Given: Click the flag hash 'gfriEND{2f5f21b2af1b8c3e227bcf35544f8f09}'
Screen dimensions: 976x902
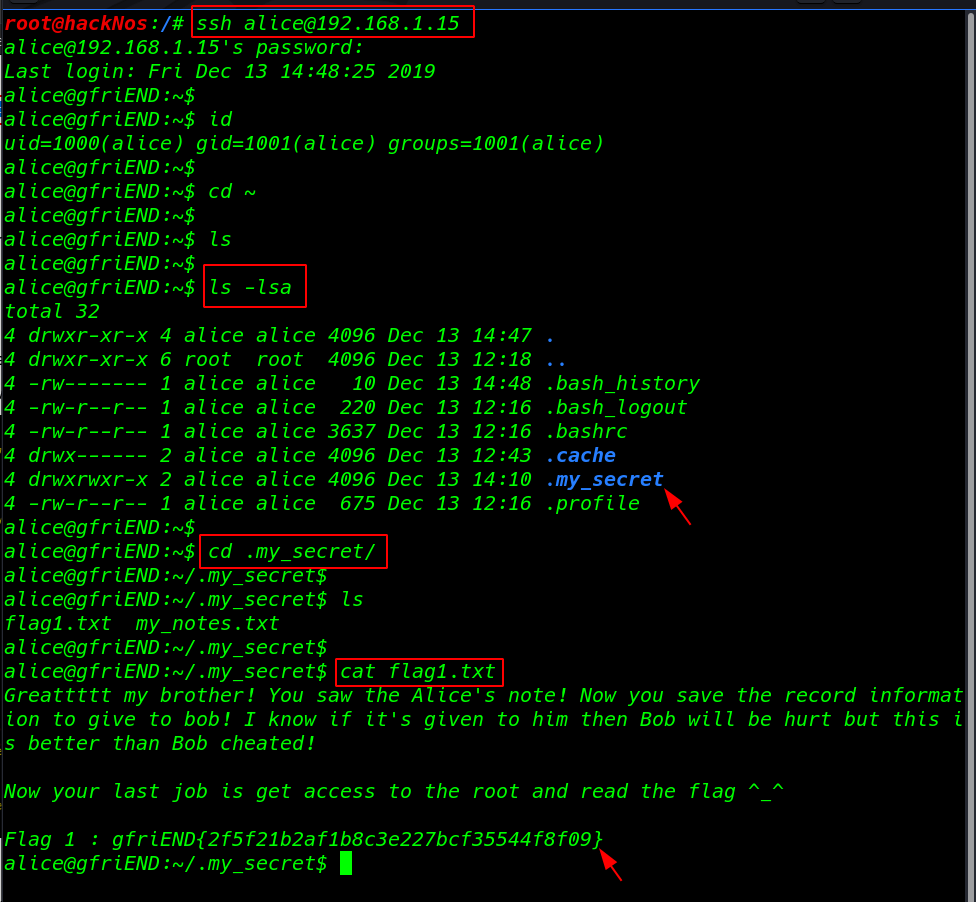Looking at the screenshot, I should tap(357, 839).
